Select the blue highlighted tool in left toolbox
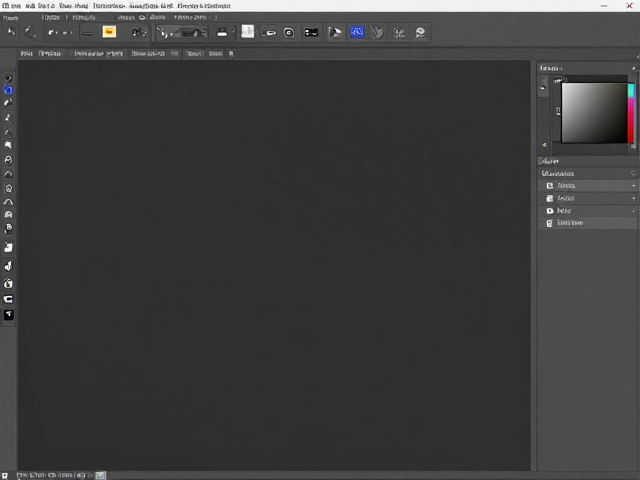 click(8, 90)
